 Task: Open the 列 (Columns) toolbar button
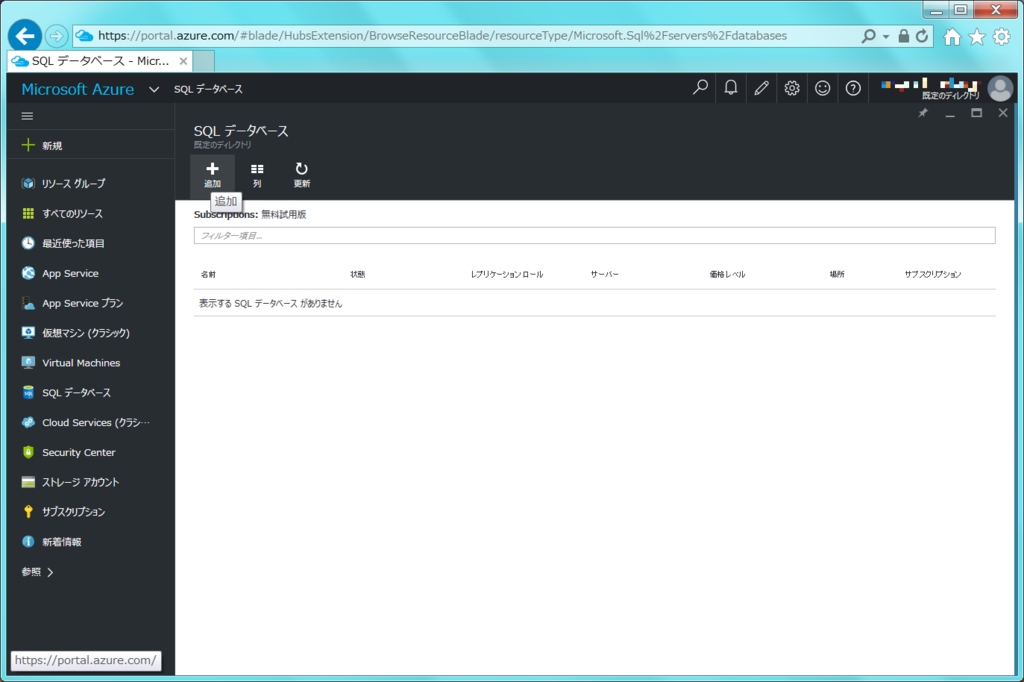coord(257,175)
